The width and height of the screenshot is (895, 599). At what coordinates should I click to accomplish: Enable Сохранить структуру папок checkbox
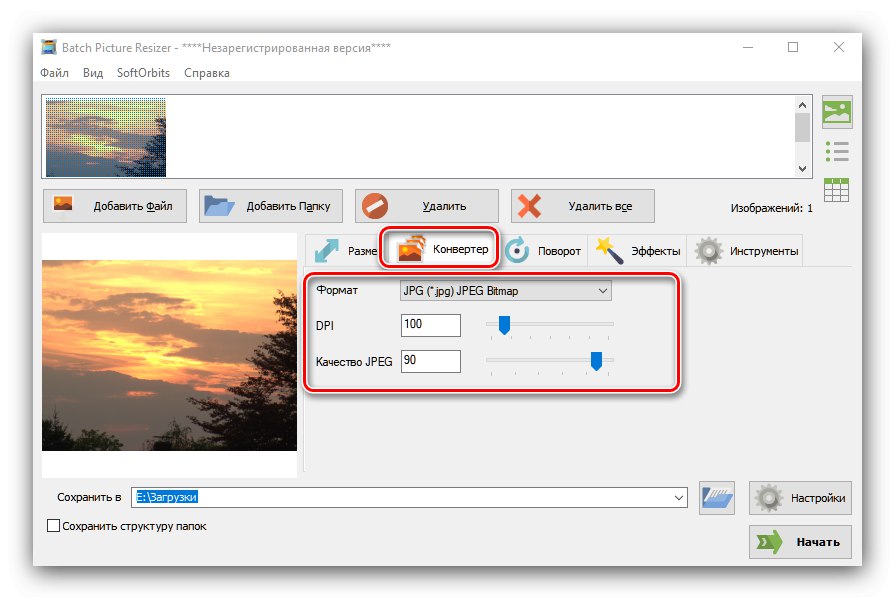53,526
